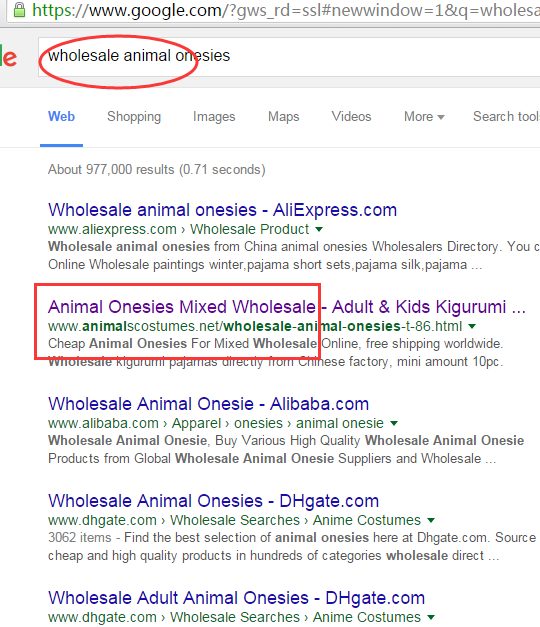Open Wholesale Animal Onesies DHgate.com link

point(213,501)
